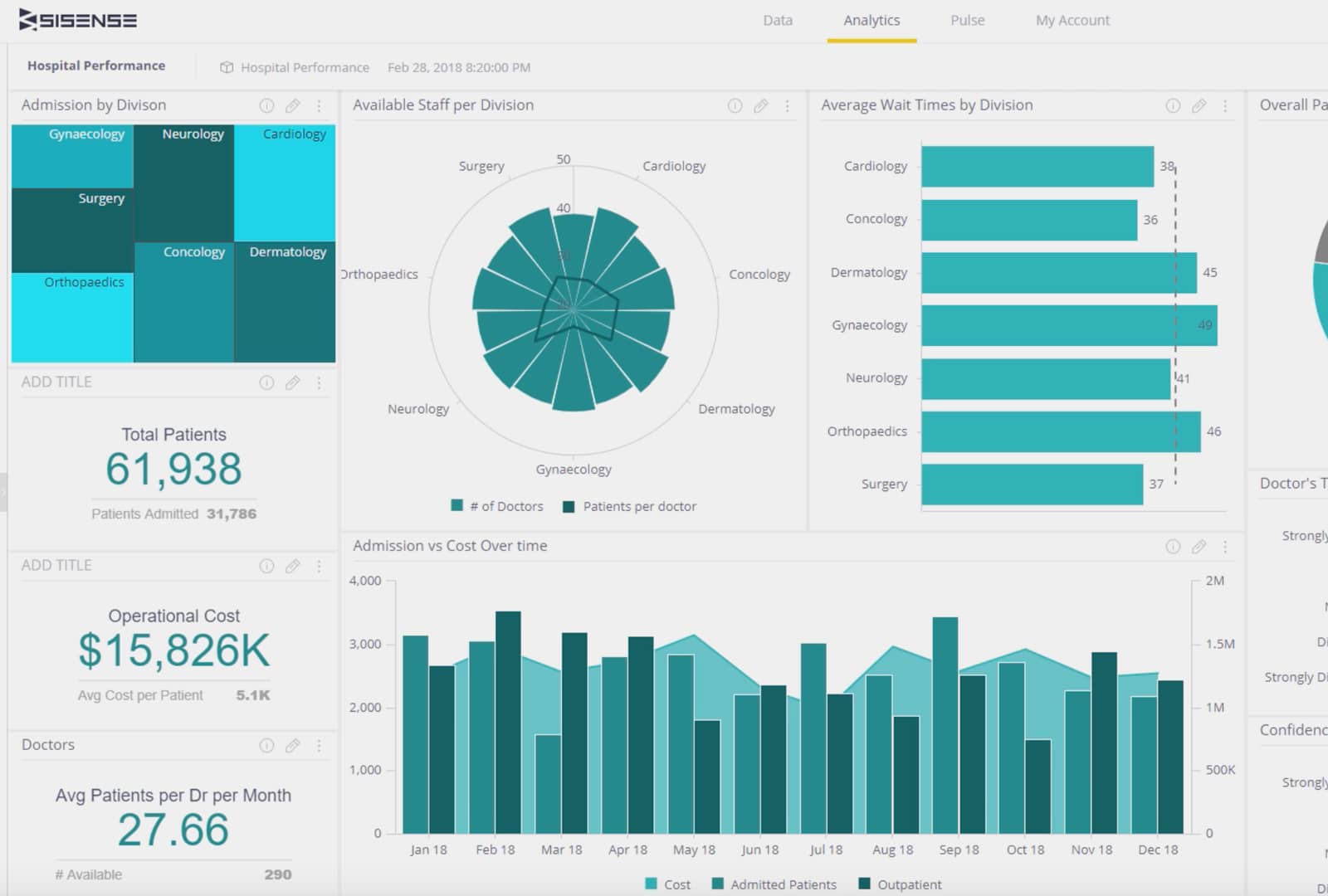This screenshot has height=896, width=1328.
Task: Toggle the '# of Doctors' legend entry
Action: (x=496, y=506)
